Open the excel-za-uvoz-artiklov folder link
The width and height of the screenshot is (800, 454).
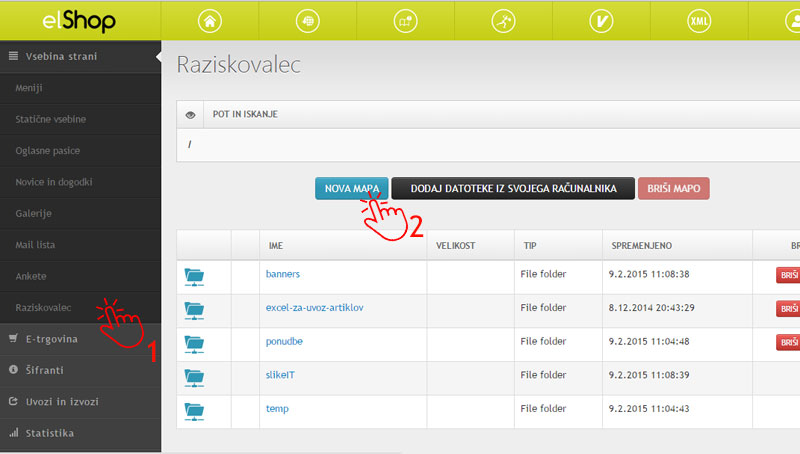315,308
